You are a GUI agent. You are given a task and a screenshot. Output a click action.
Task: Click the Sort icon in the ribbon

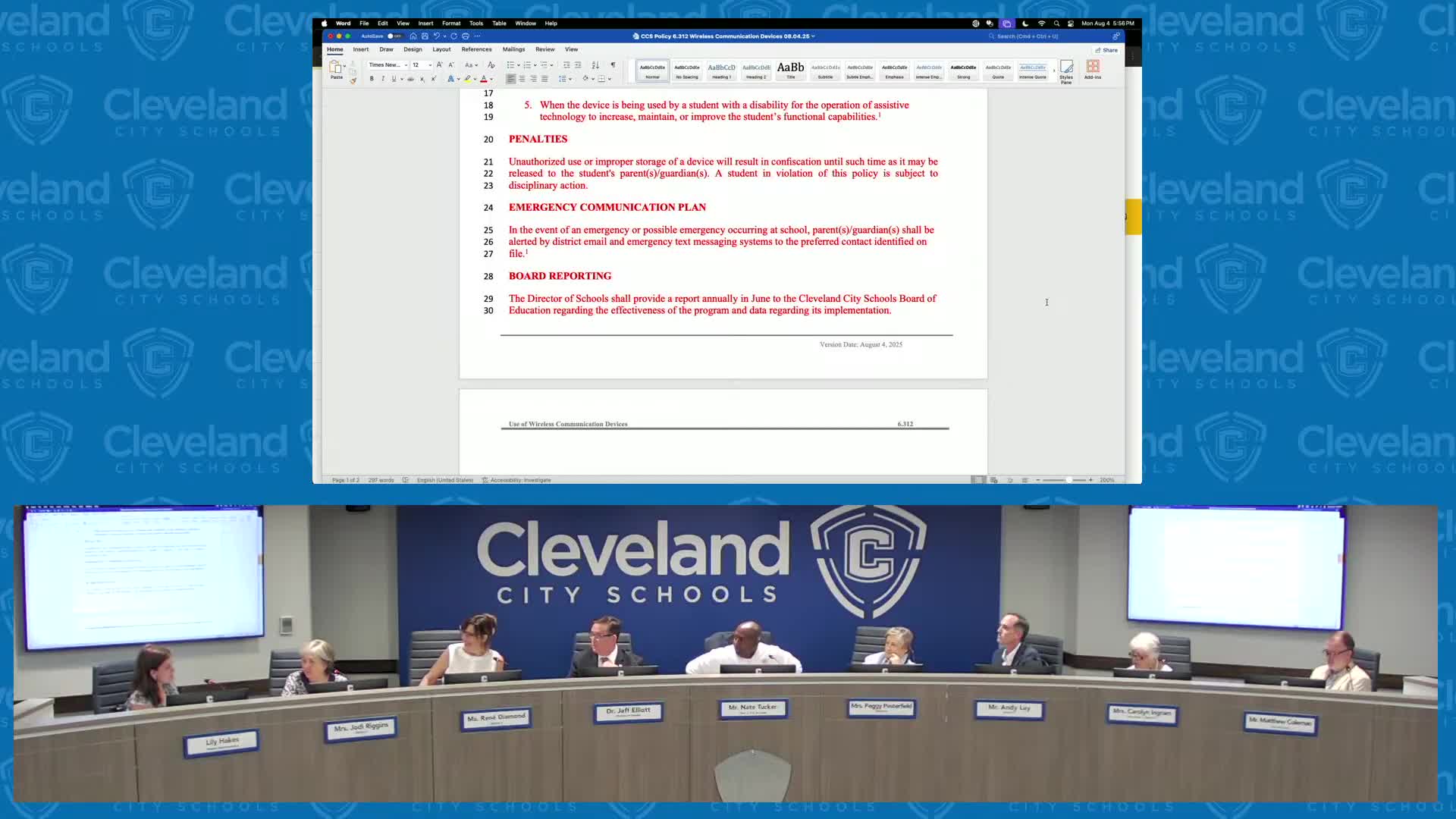click(595, 64)
